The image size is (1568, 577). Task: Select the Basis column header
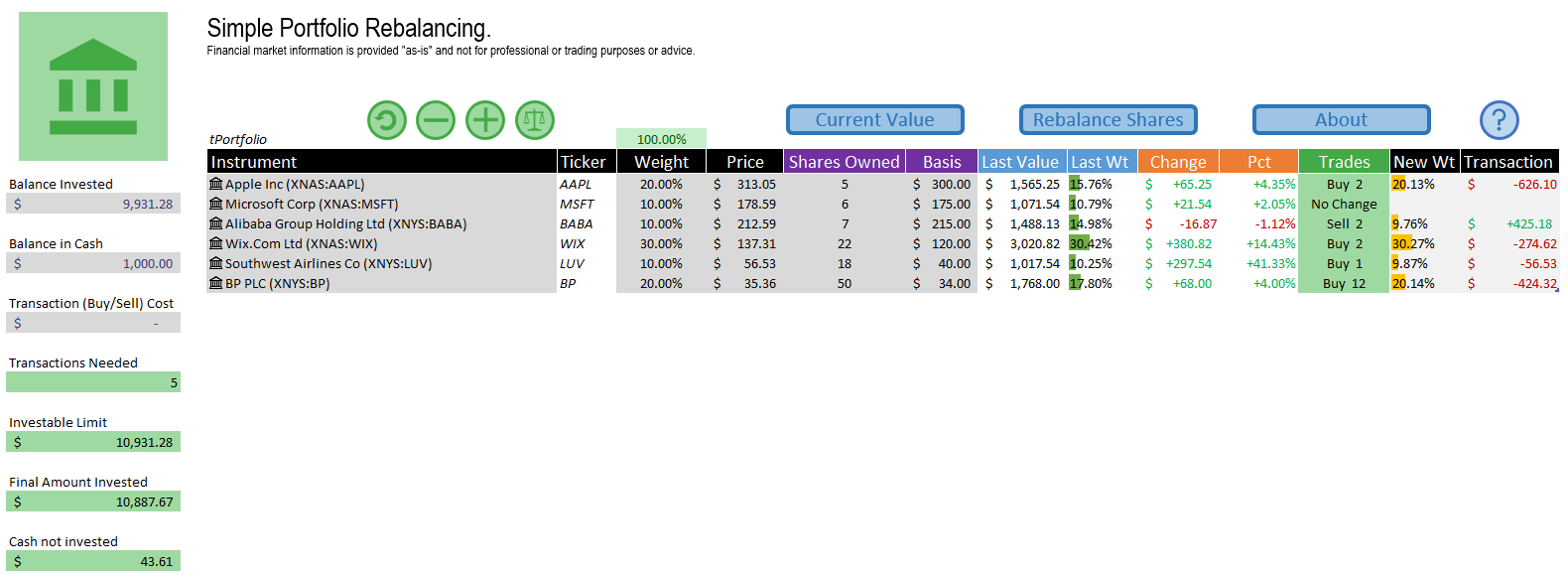(942, 162)
